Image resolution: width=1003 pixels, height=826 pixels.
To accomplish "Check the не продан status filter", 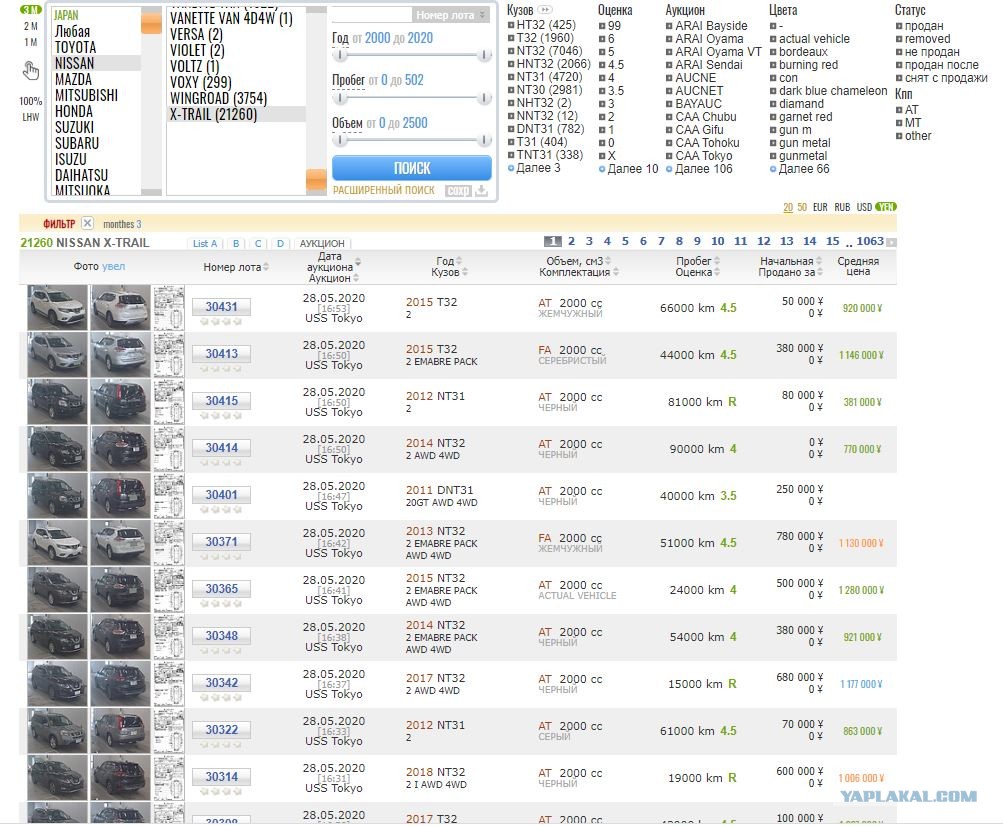I will pyautogui.click(x=899, y=52).
